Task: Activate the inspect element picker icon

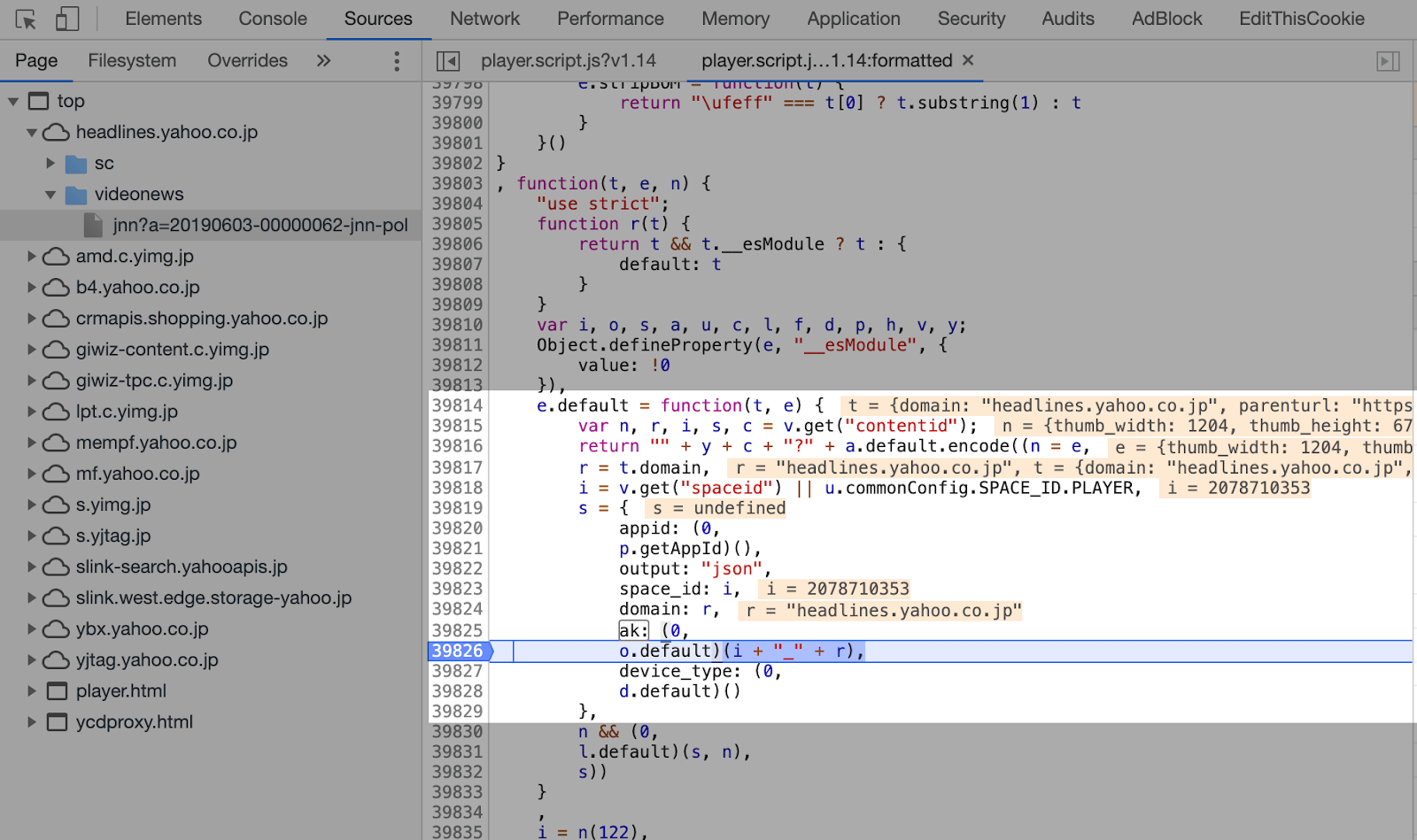Action: click(x=26, y=19)
